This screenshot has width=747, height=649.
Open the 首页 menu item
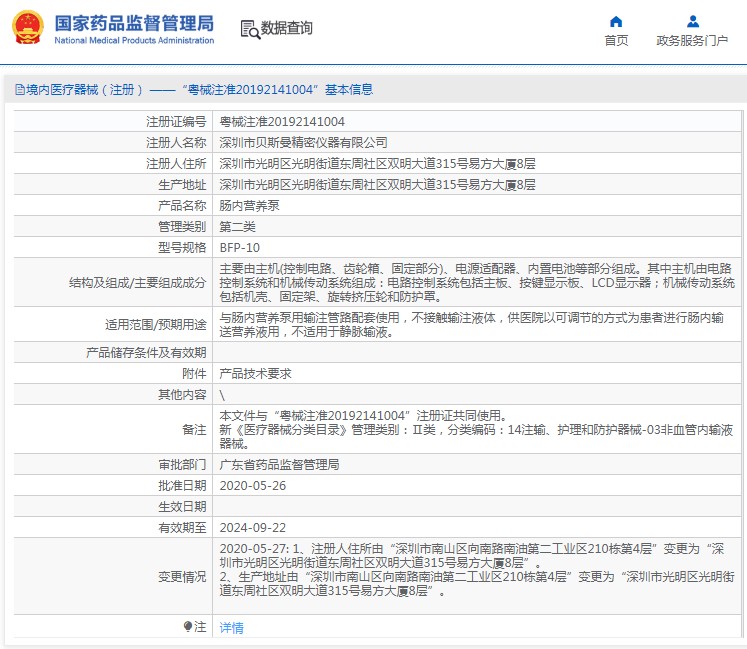coord(616,41)
